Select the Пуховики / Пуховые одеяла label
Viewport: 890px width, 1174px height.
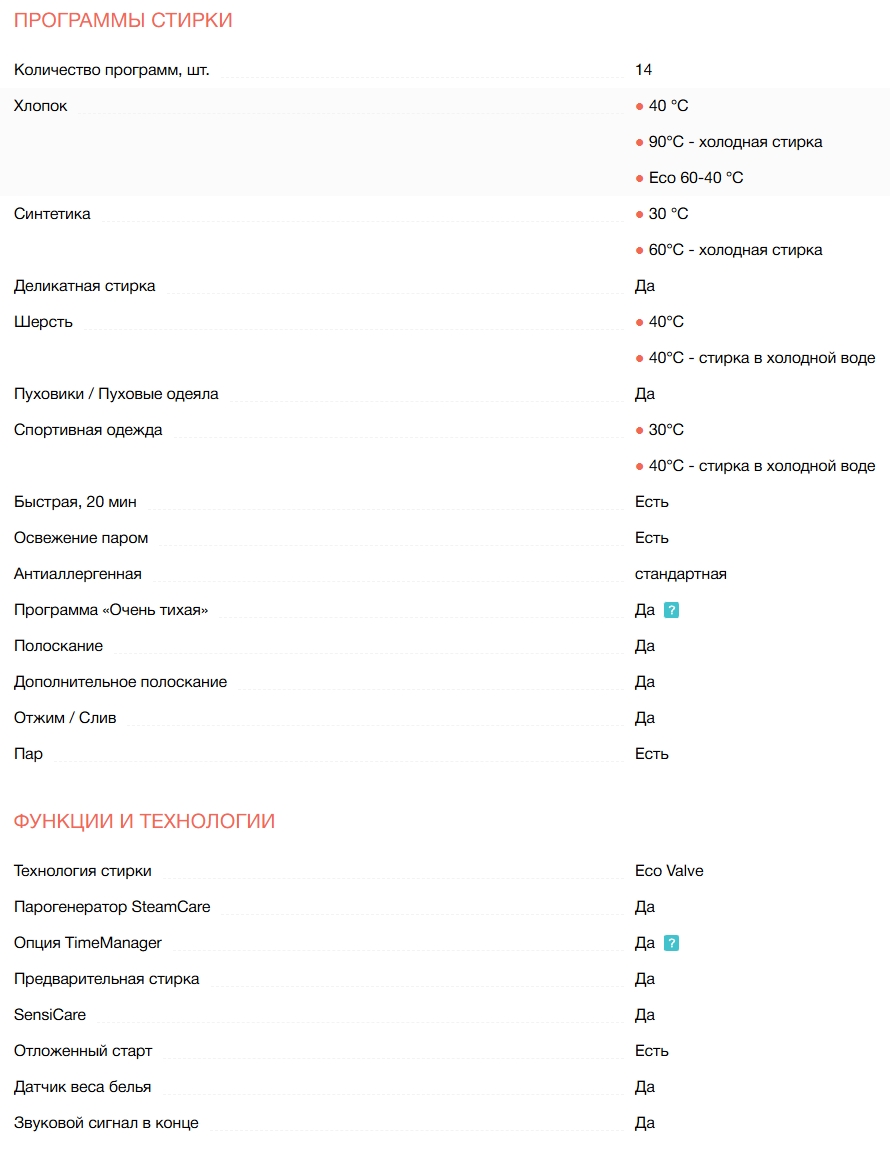(116, 394)
